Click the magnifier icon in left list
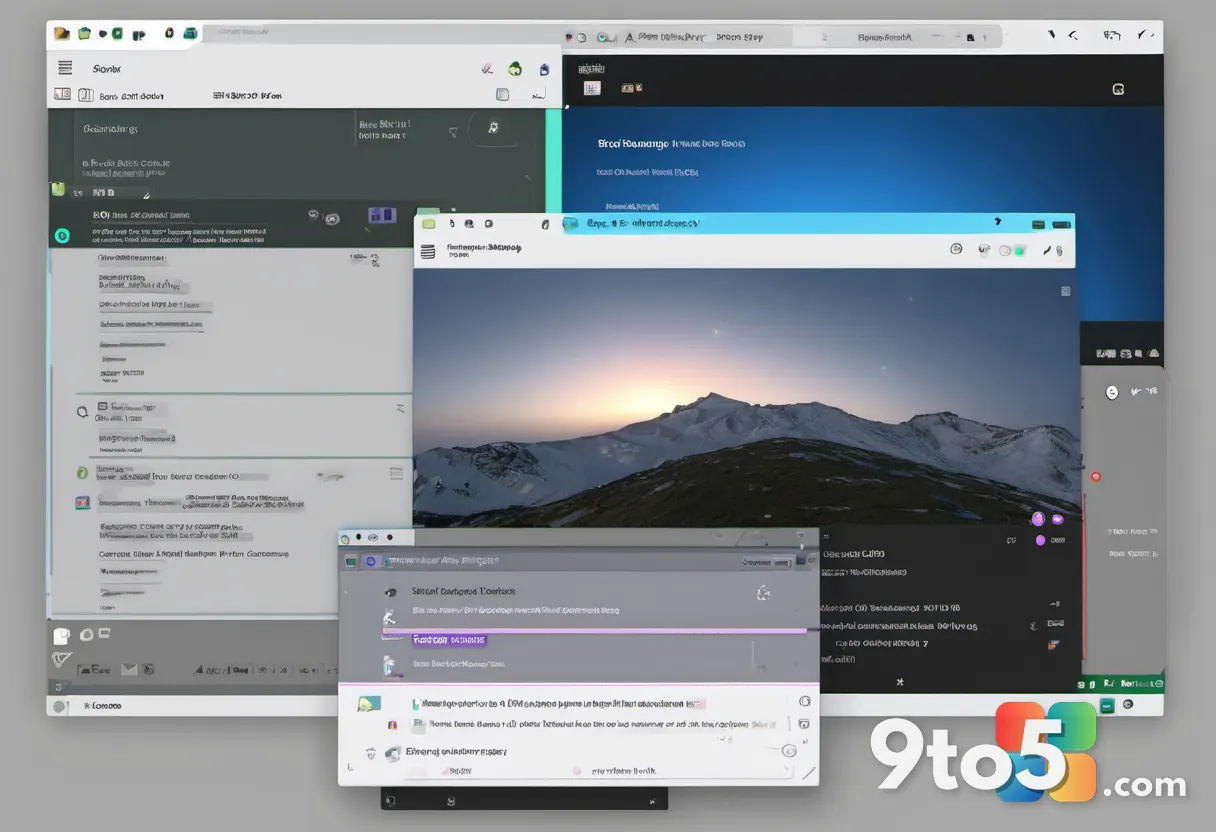Image resolution: width=1216 pixels, height=832 pixels. [83, 410]
